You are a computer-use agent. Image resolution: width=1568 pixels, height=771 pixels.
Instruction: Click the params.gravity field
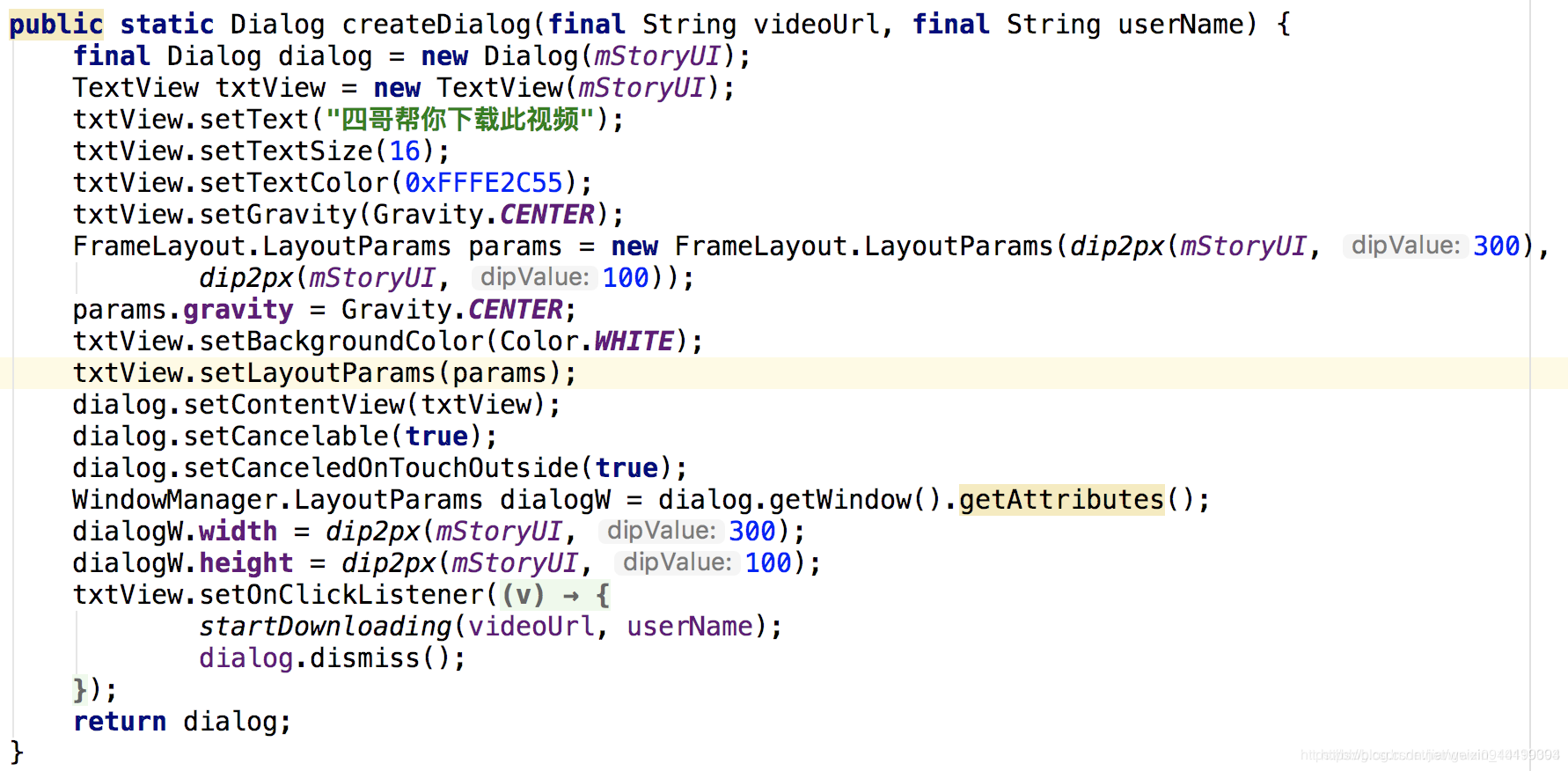pyautogui.click(x=238, y=309)
